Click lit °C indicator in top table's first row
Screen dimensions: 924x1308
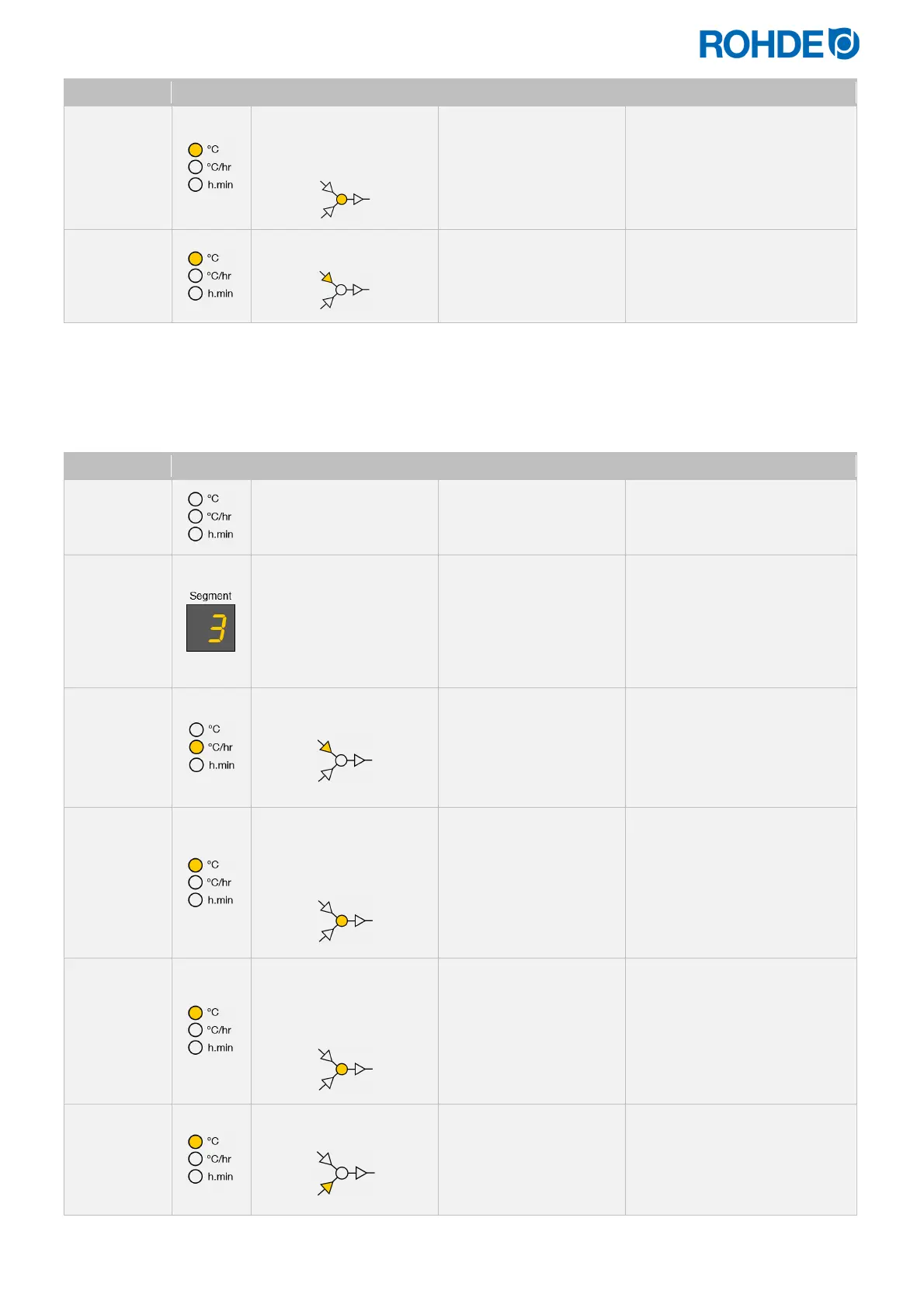(x=195, y=149)
